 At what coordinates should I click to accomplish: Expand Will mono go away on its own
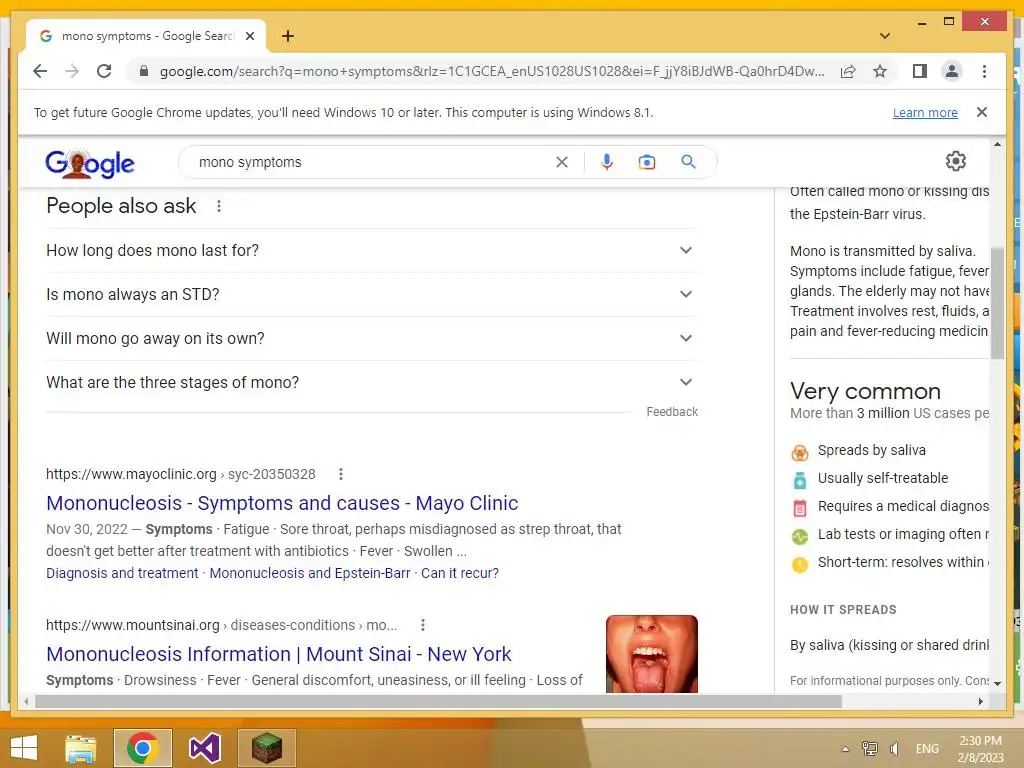[x=371, y=338]
